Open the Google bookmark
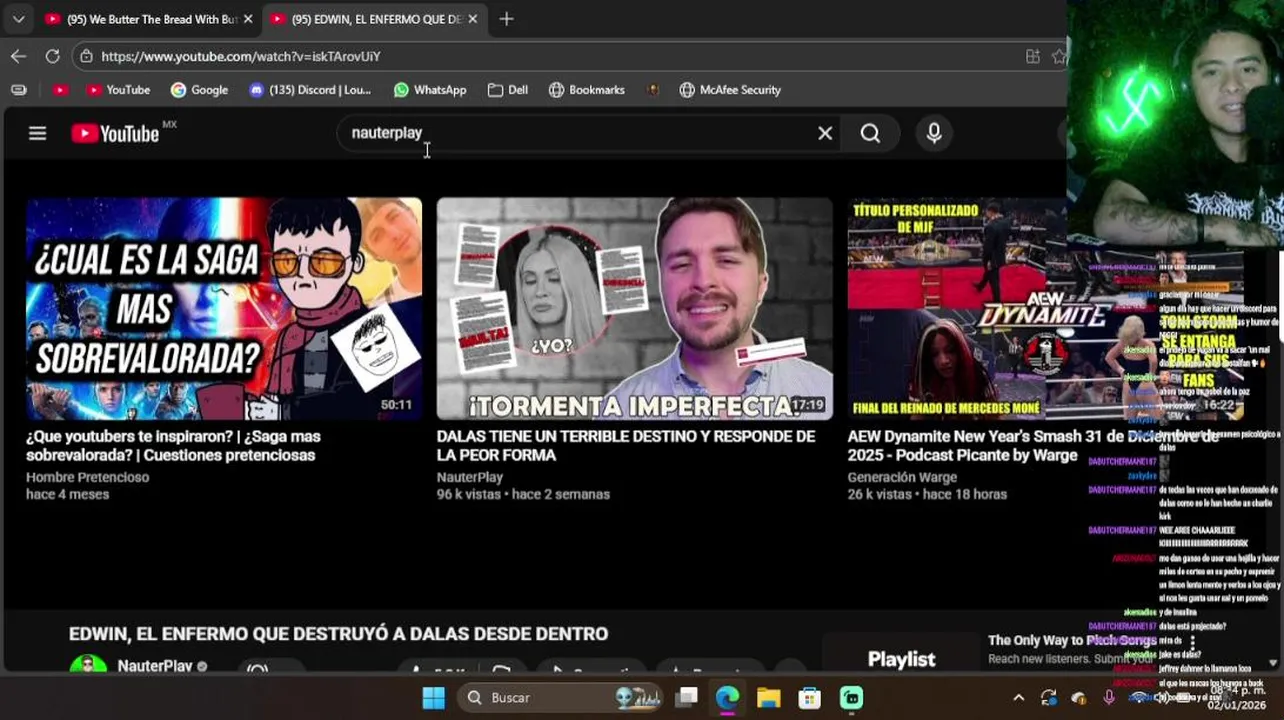This screenshot has width=1284, height=720. 199,90
